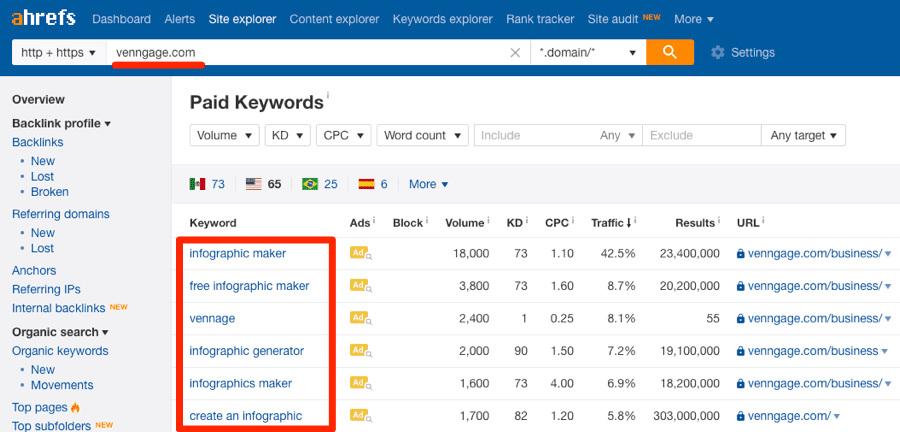Viewport: 900px width, 432px height.
Task: Open the Any target dropdown
Action: coord(803,136)
